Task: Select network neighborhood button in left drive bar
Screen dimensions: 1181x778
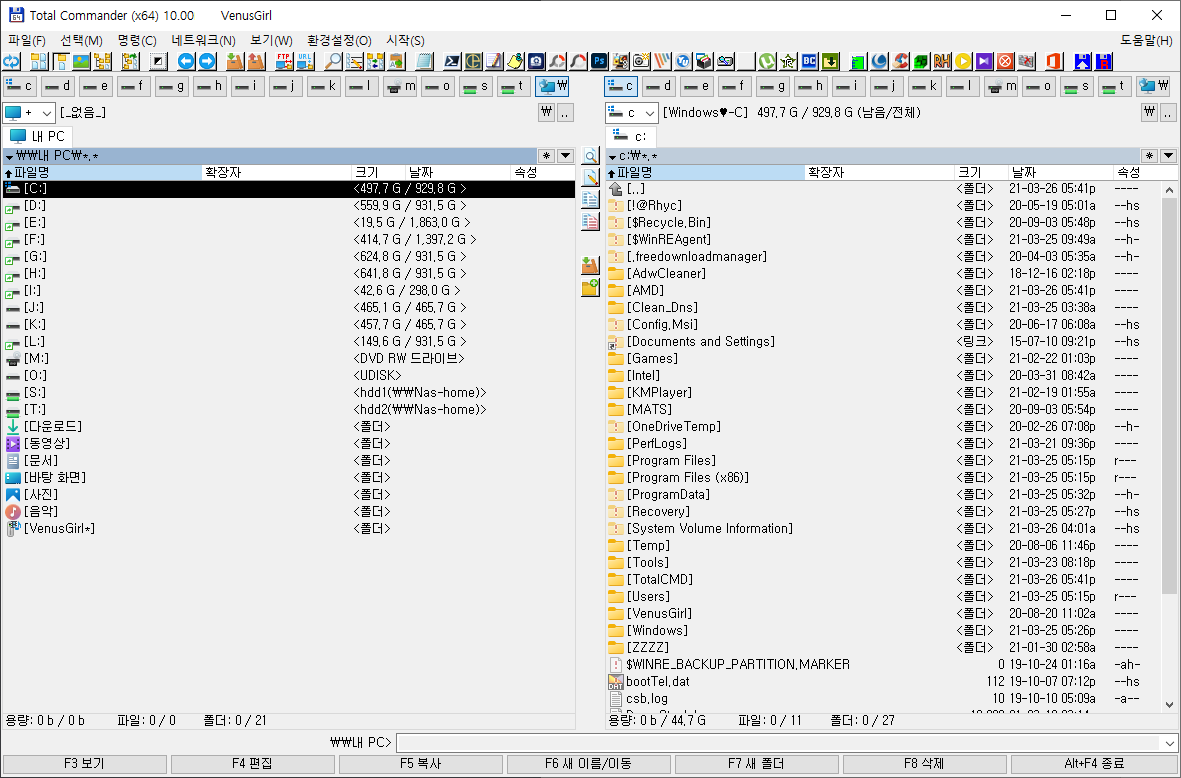Action: (x=552, y=87)
